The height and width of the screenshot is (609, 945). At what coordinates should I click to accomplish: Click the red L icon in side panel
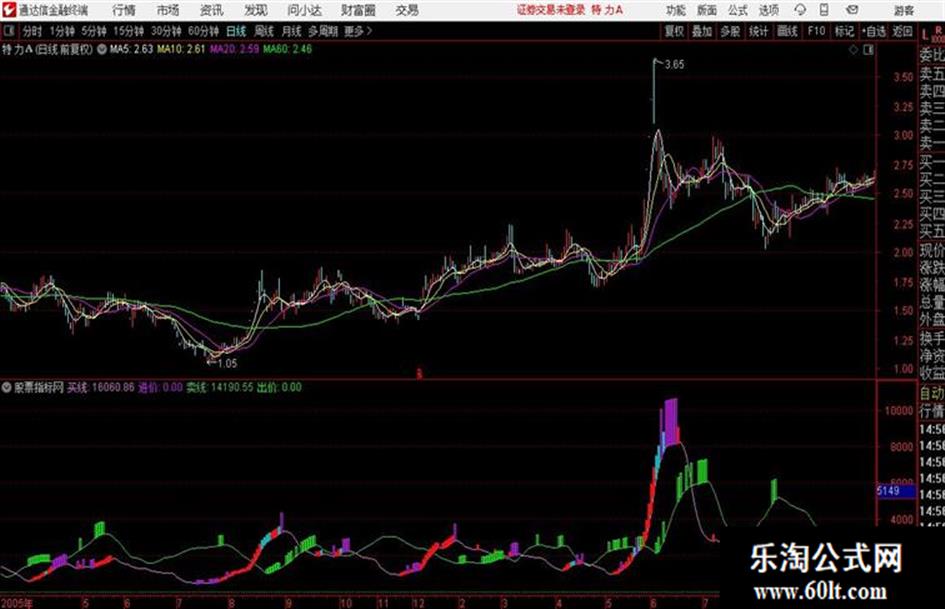[x=925, y=36]
